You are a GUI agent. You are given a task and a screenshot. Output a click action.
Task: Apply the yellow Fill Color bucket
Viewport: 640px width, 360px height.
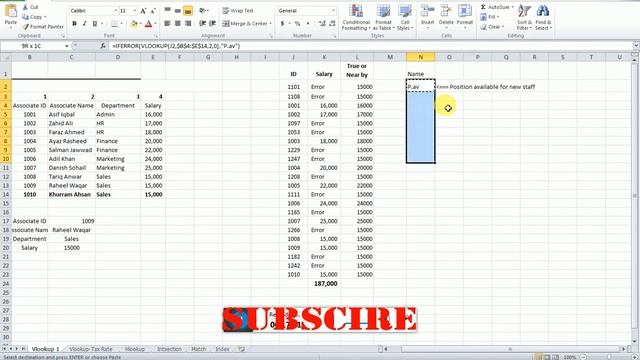[x=133, y=24]
